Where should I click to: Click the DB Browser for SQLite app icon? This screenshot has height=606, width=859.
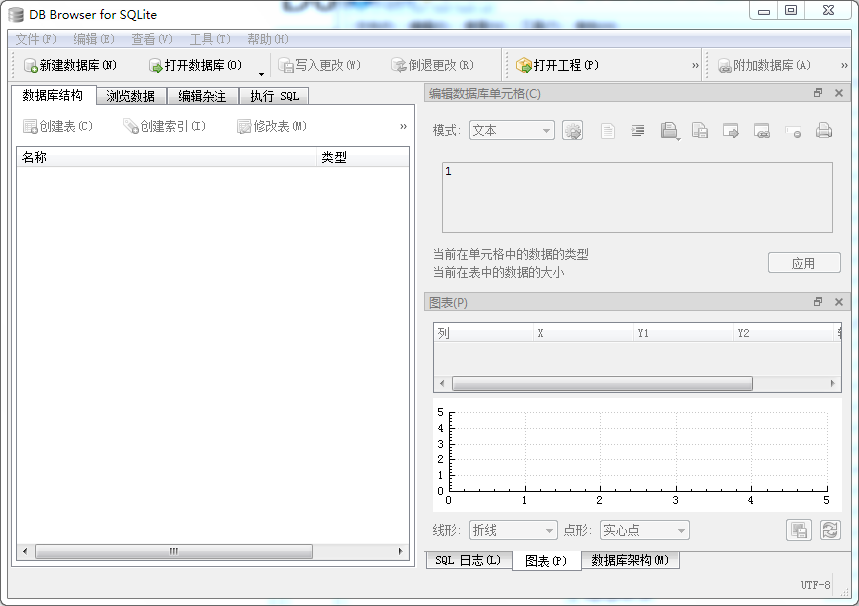click(16, 15)
